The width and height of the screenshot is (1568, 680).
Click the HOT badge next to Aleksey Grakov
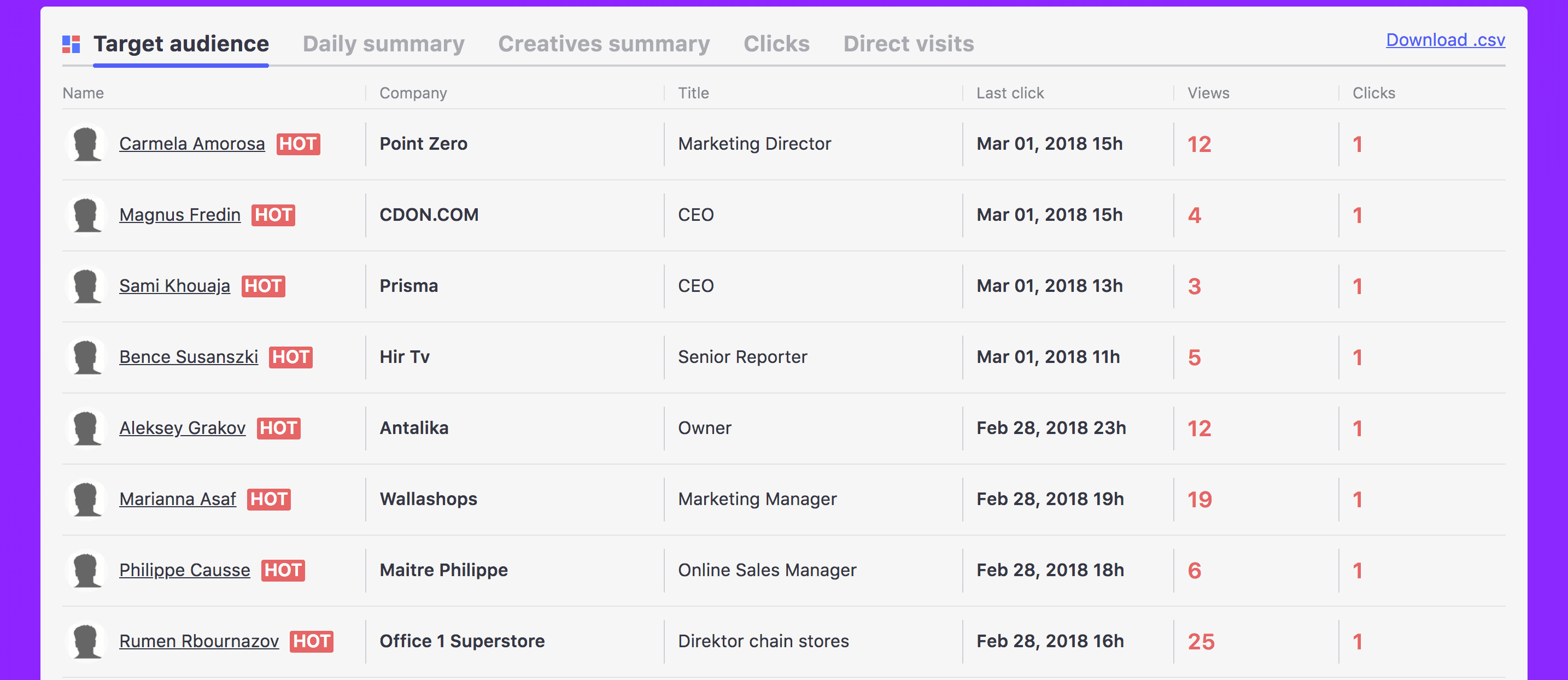pos(279,429)
